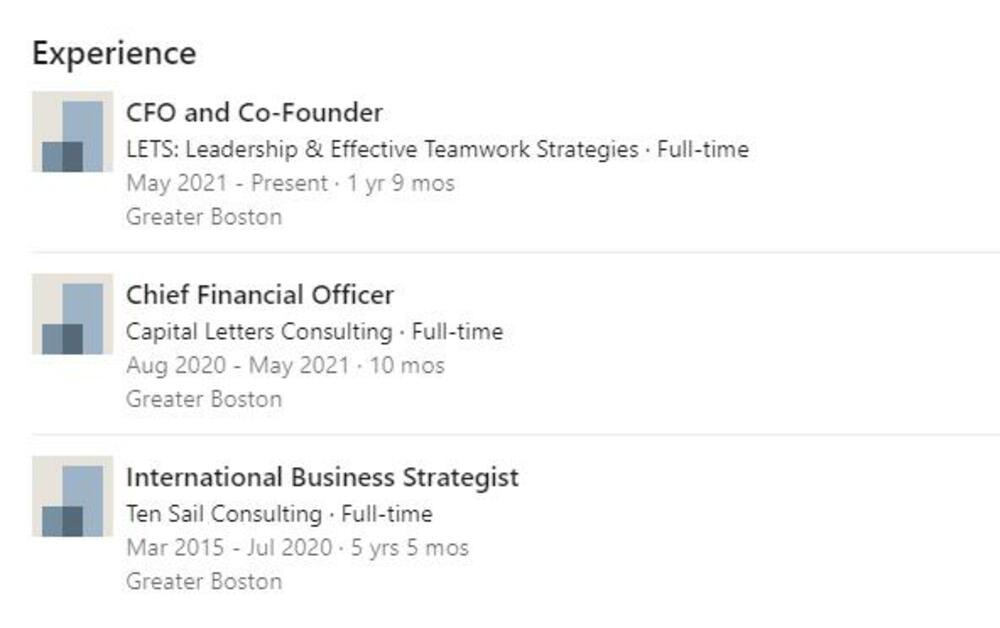This screenshot has height=628, width=1000.
Task: Click the May 2021 - Present date range
Action: pyautogui.click(x=226, y=184)
